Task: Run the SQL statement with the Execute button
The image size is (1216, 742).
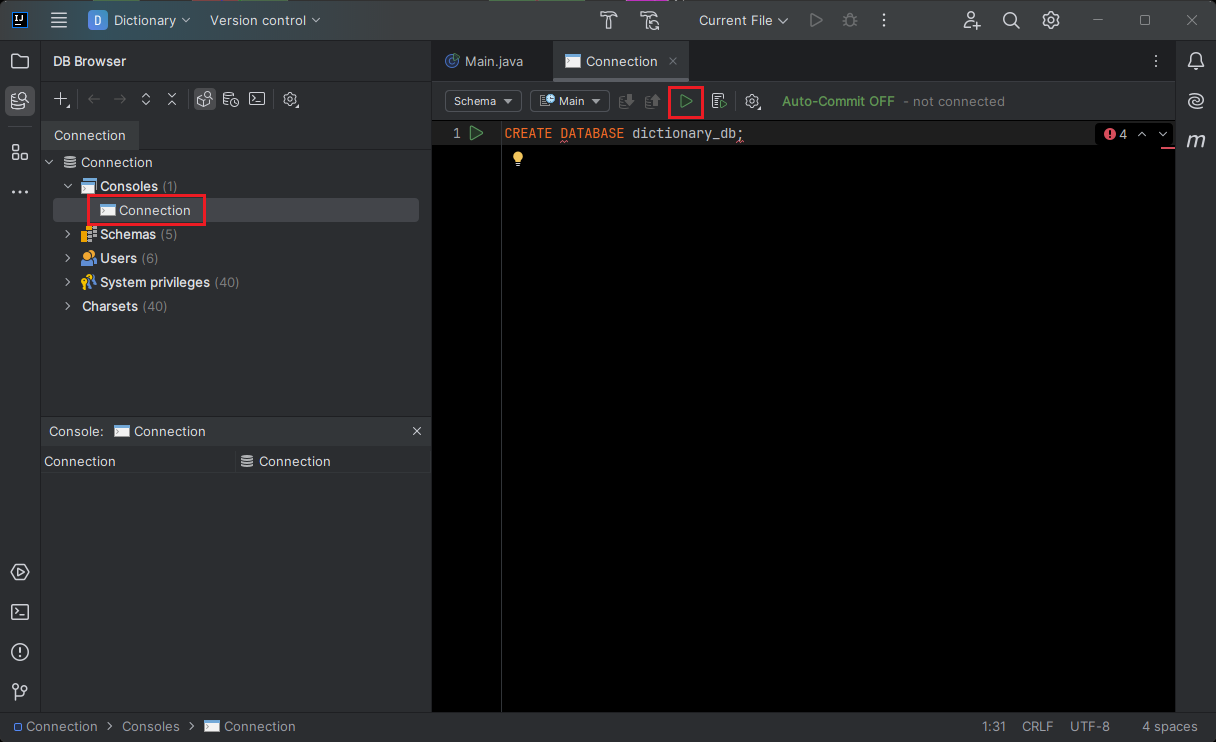Action: [x=686, y=101]
